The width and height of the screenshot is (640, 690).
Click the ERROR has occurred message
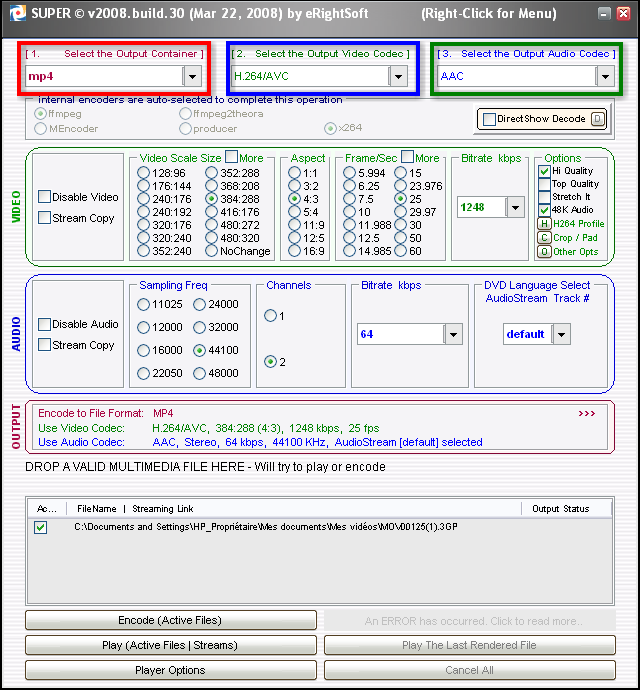(x=470, y=621)
